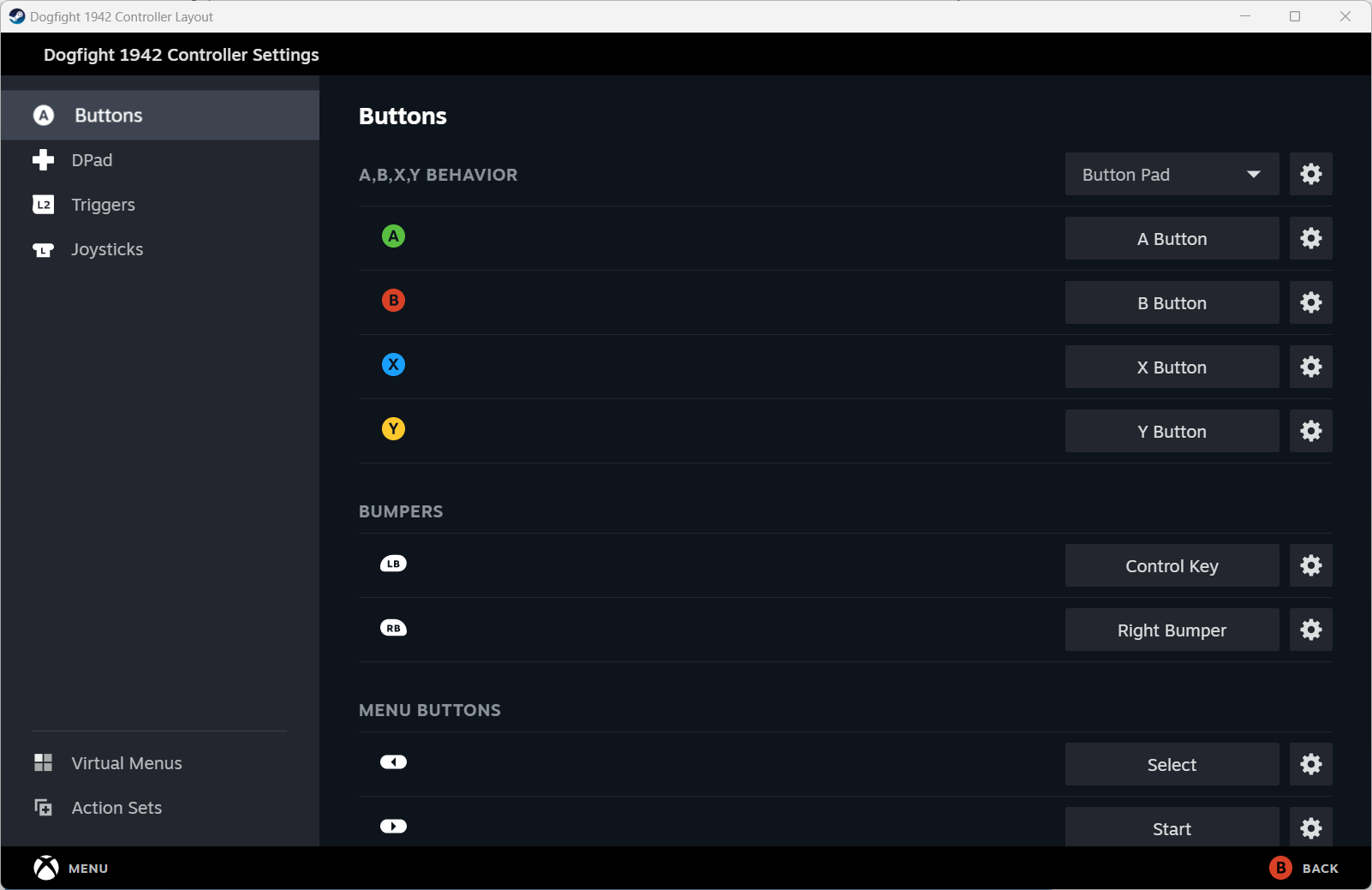Switch to the Triggers section
Image resolution: width=1372 pixels, height=890 pixels.
(x=160, y=205)
